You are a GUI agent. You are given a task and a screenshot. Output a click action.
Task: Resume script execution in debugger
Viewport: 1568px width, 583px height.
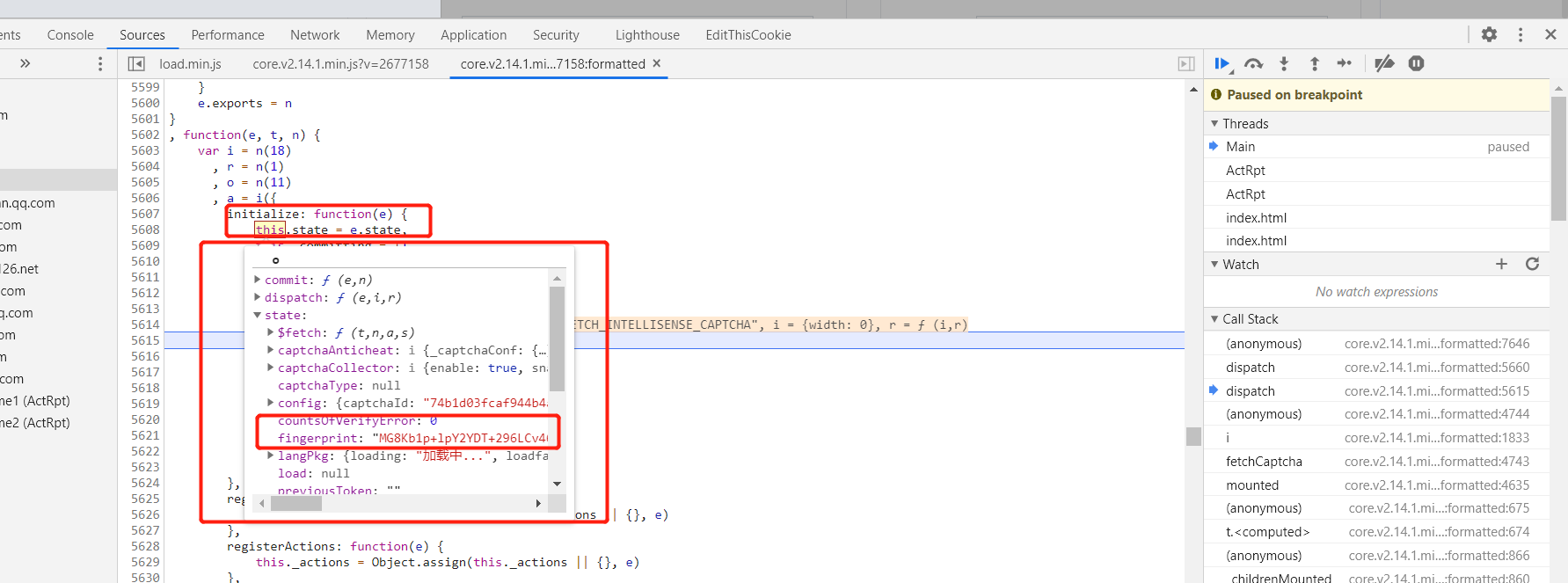tap(1222, 63)
